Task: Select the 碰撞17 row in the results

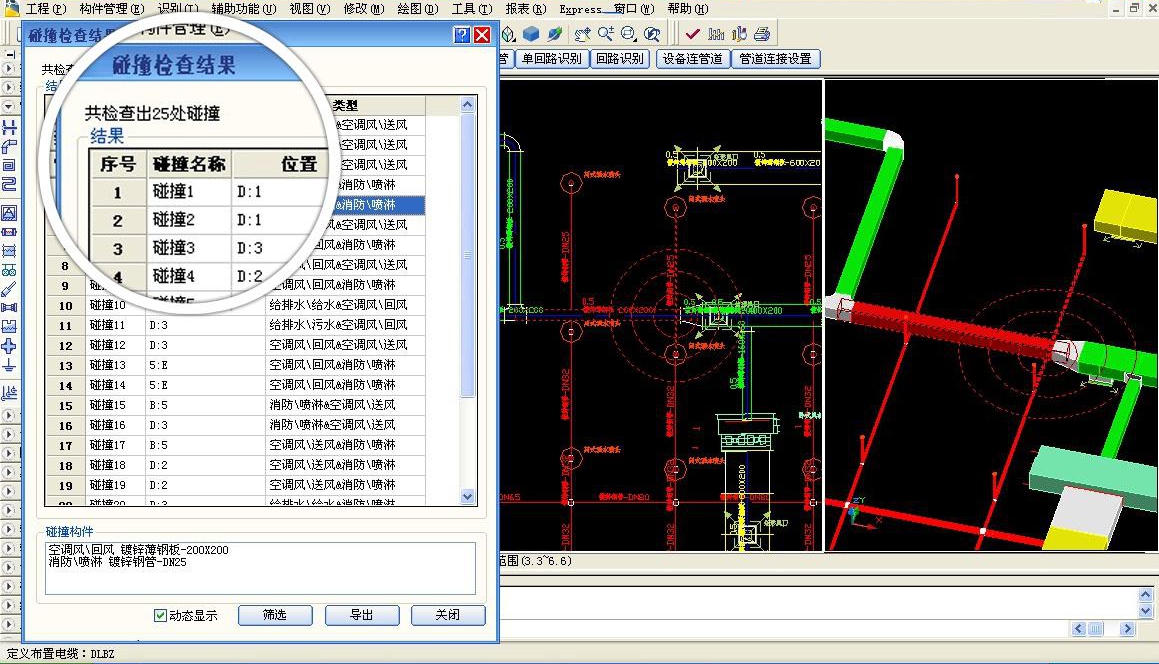Action: click(235, 445)
